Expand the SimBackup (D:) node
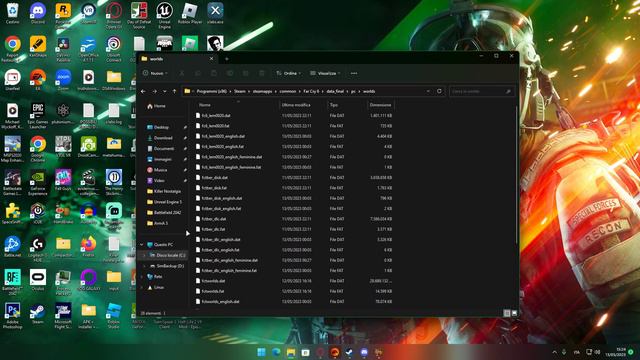This screenshot has width=640, height=360. tap(144, 266)
